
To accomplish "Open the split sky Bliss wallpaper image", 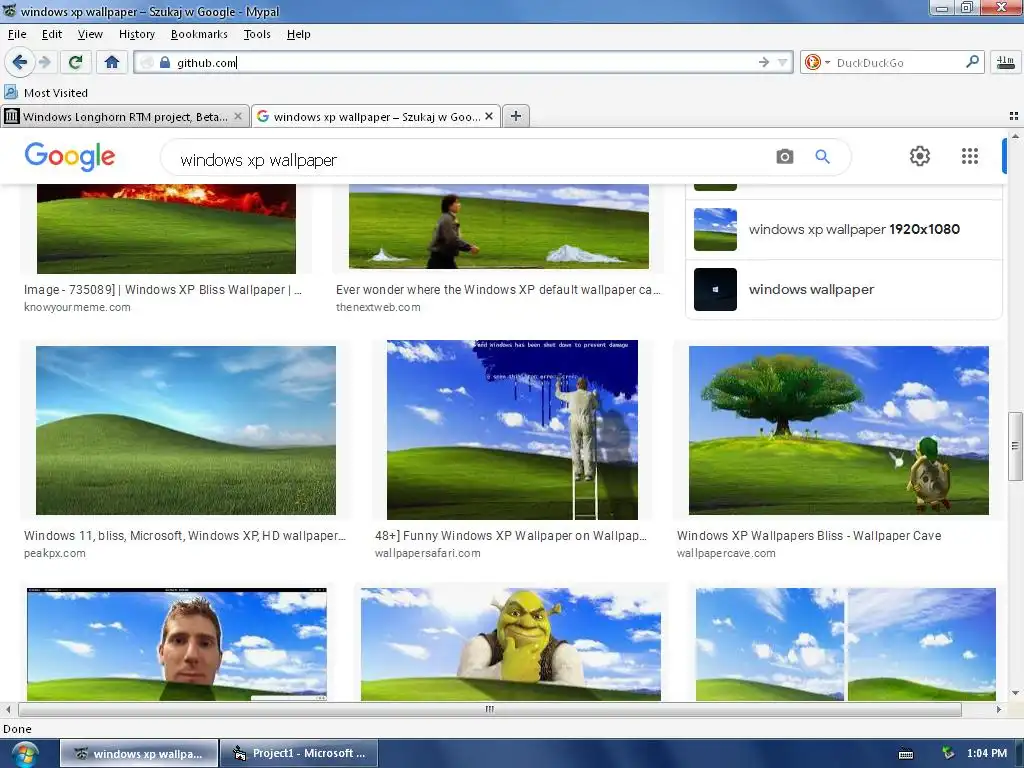I will click(x=846, y=645).
